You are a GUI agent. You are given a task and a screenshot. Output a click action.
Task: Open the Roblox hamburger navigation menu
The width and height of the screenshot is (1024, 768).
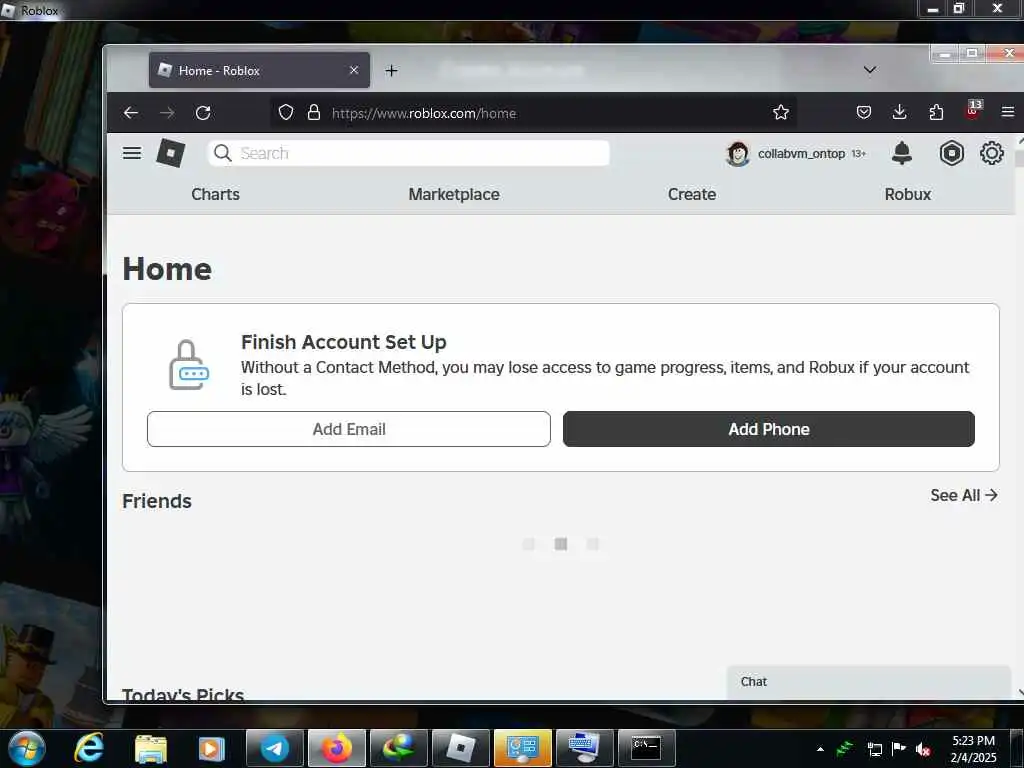tap(132, 153)
